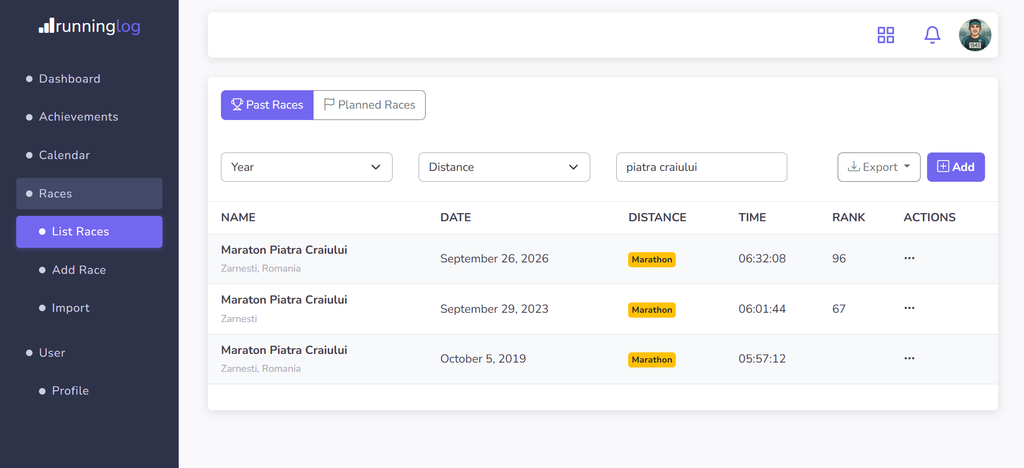Screen dimensions: 1024x468
Task: Click the time 06:01:44
Action: point(762,309)
